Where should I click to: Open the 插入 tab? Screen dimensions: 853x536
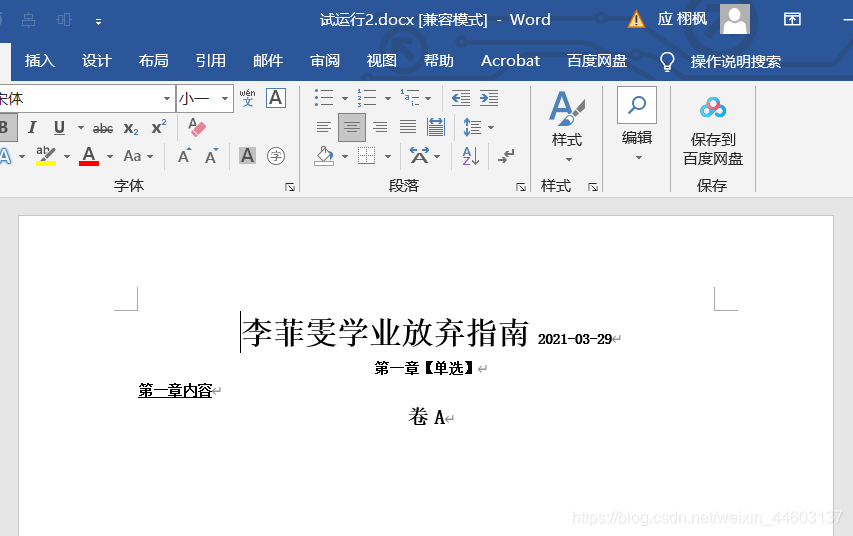point(40,61)
